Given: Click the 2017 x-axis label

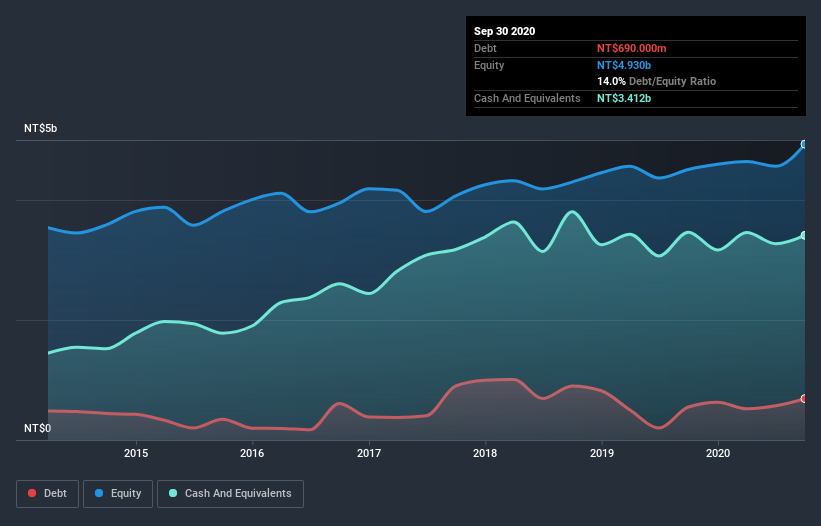Looking at the screenshot, I should 369,453.
